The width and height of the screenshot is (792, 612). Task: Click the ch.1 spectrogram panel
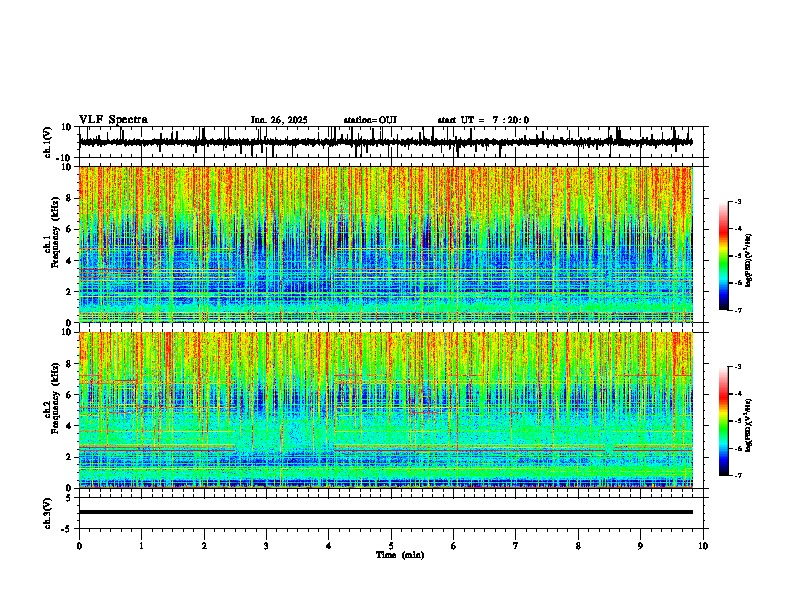pyautogui.click(x=385, y=244)
